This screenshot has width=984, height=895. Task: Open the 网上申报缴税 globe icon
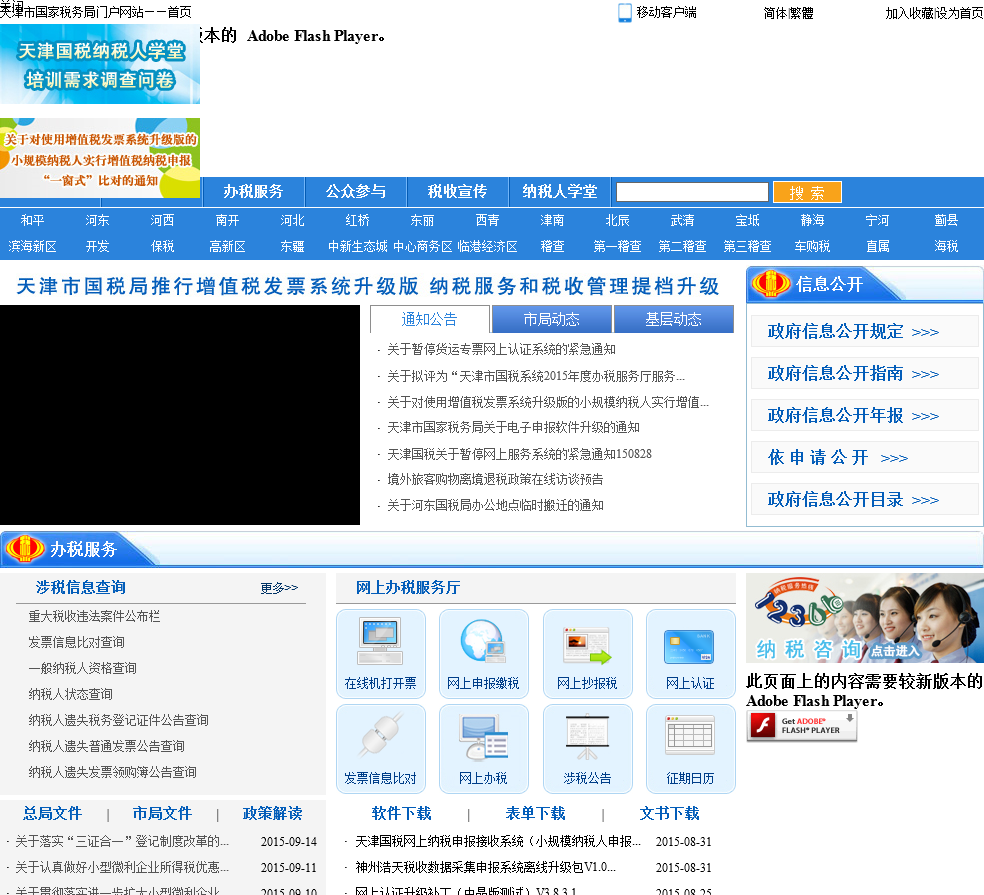click(483, 653)
